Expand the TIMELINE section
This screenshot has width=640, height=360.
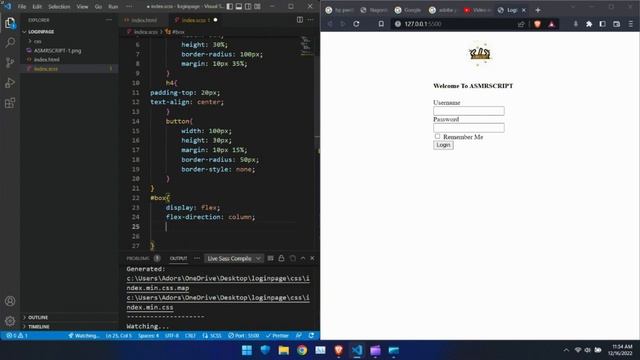point(39,327)
